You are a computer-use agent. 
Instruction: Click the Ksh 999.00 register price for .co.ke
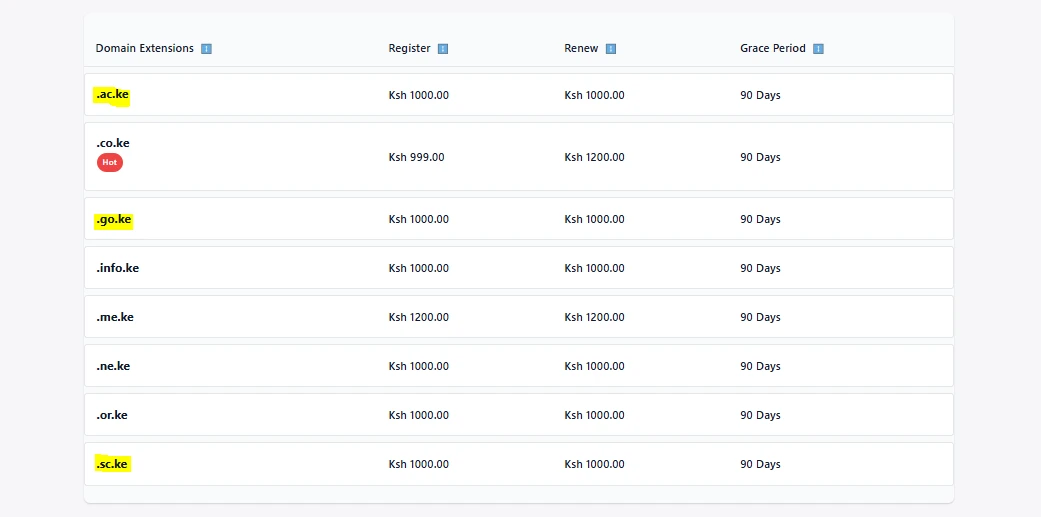pyautogui.click(x=416, y=157)
